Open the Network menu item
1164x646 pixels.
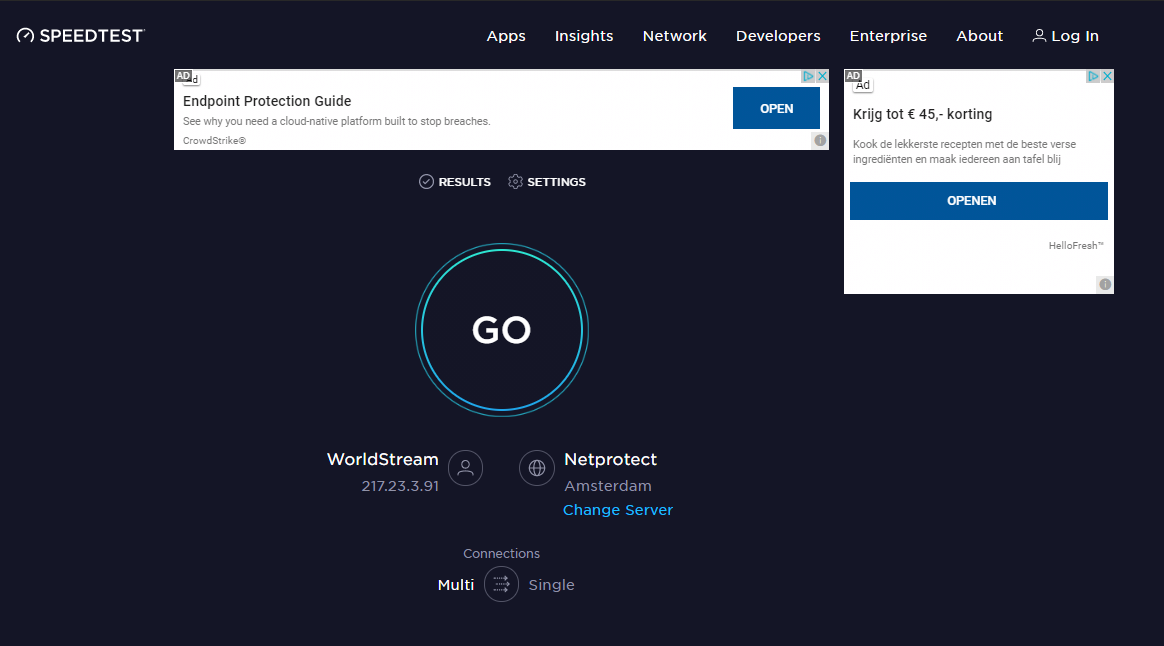[x=674, y=35]
